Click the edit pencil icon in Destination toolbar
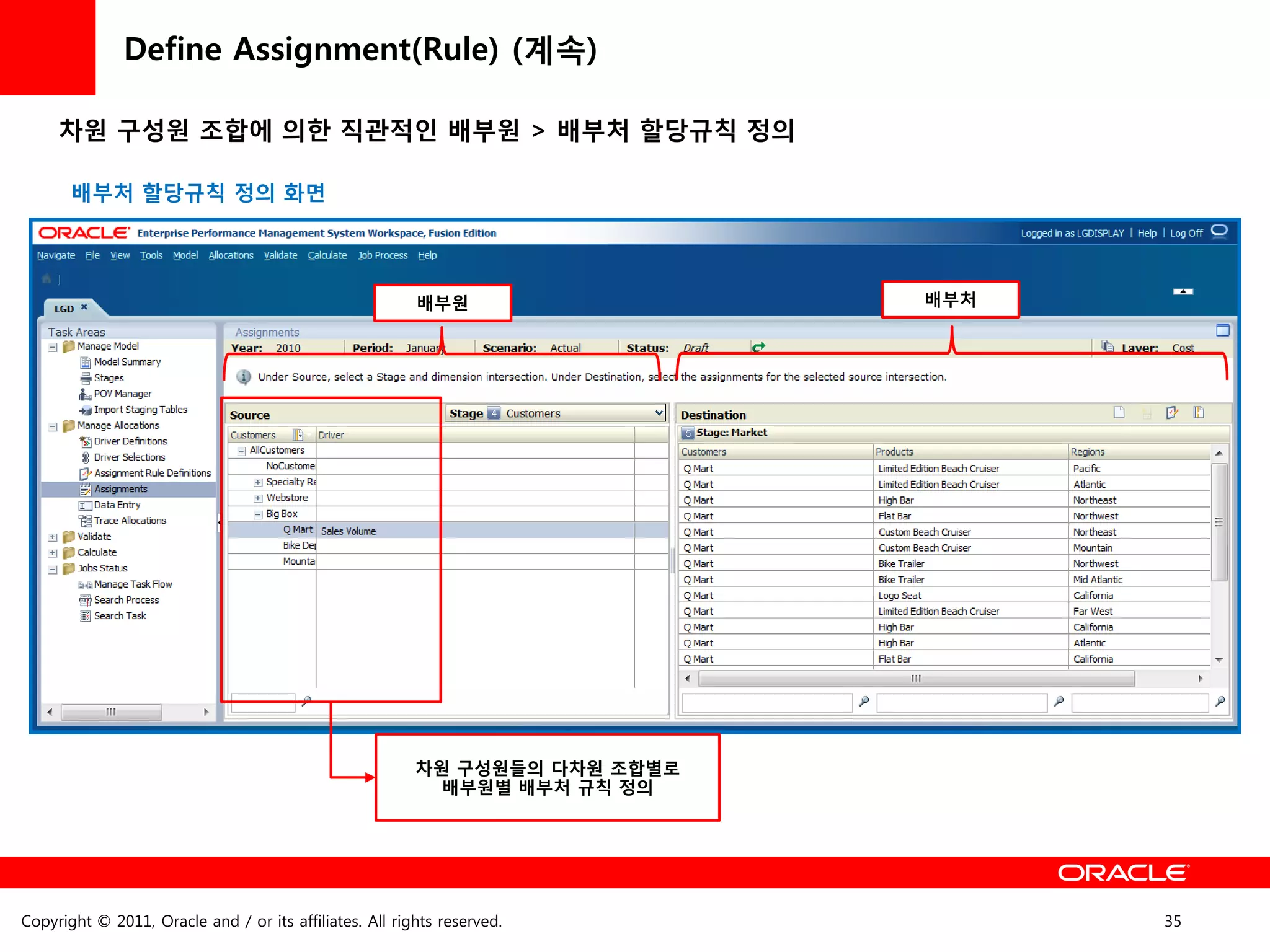This screenshot has width=1270, height=952. click(x=1171, y=413)
